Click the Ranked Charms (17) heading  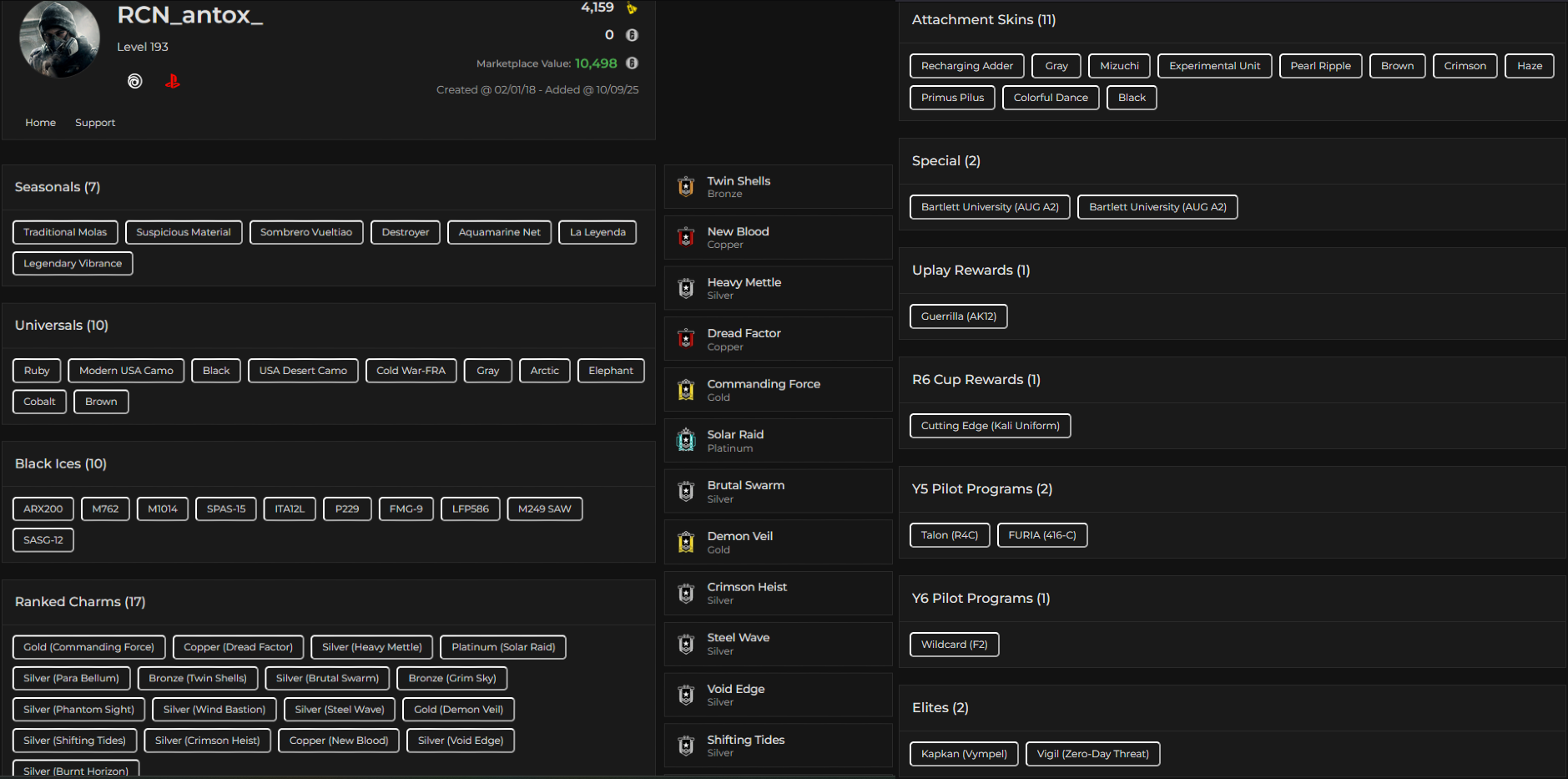(x=80, y=602)
